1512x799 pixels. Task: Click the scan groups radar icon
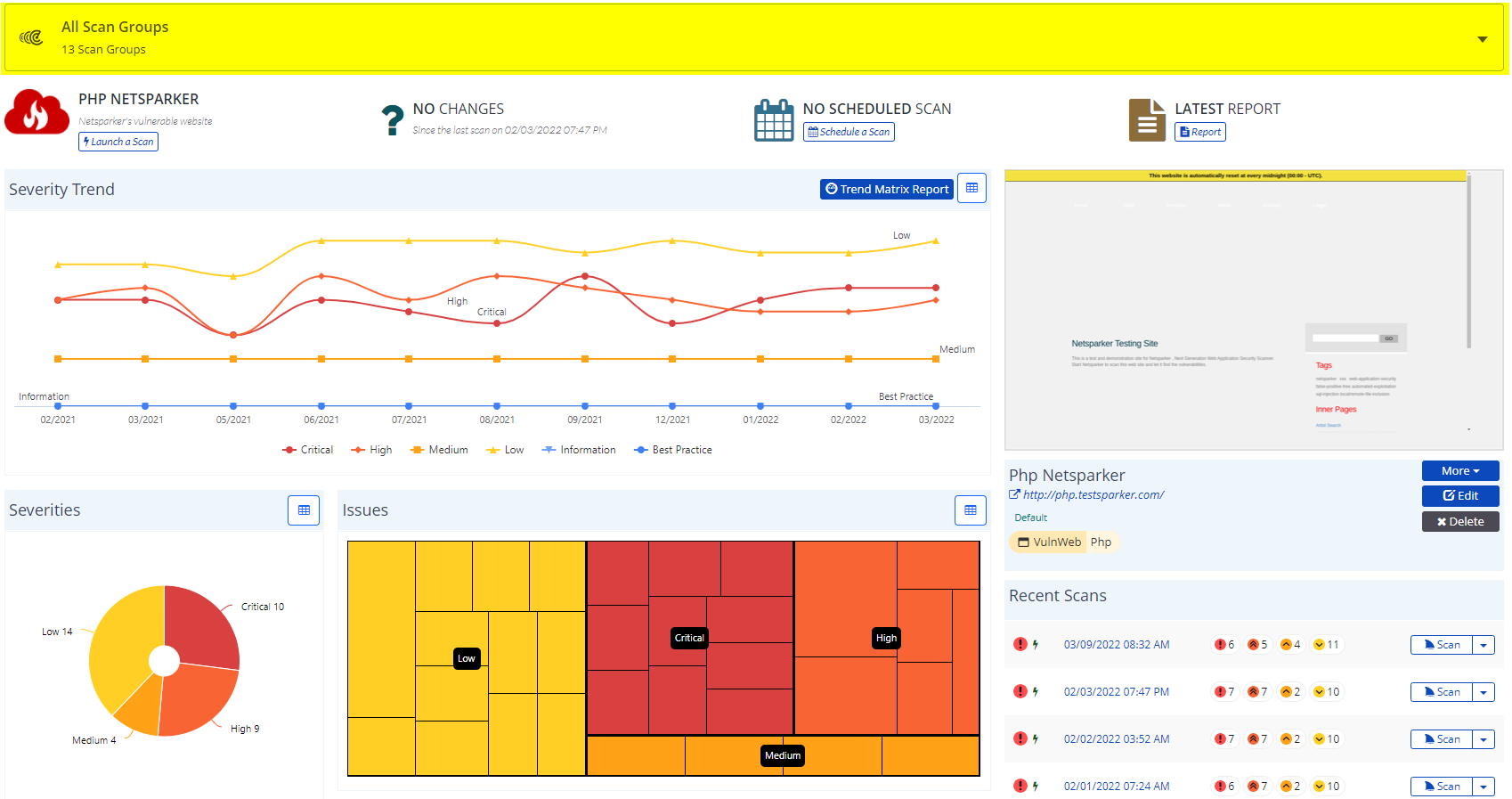[31, 37]
